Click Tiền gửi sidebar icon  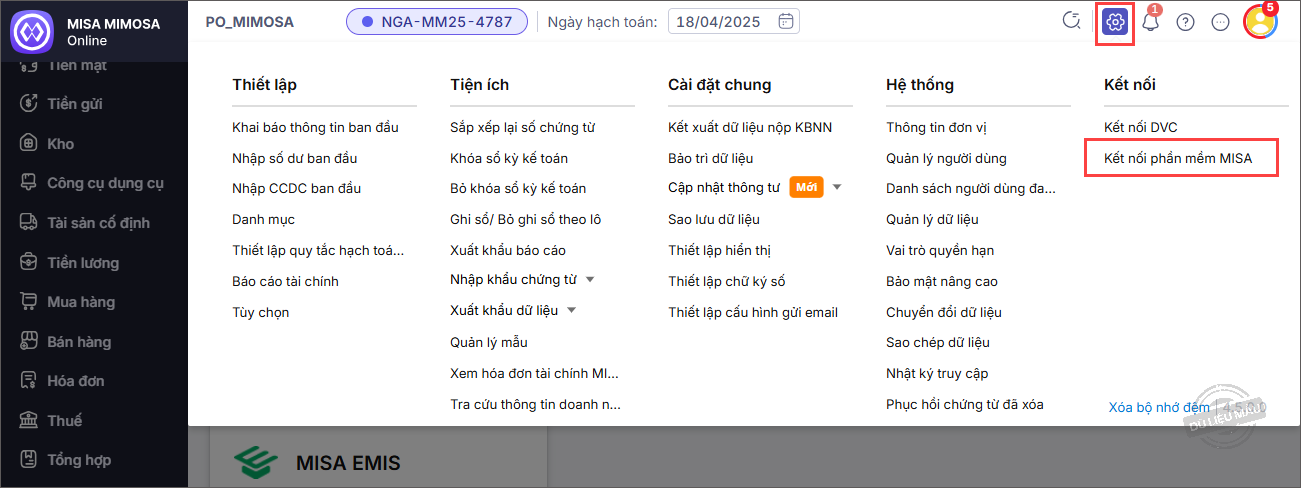coord(29,104)
